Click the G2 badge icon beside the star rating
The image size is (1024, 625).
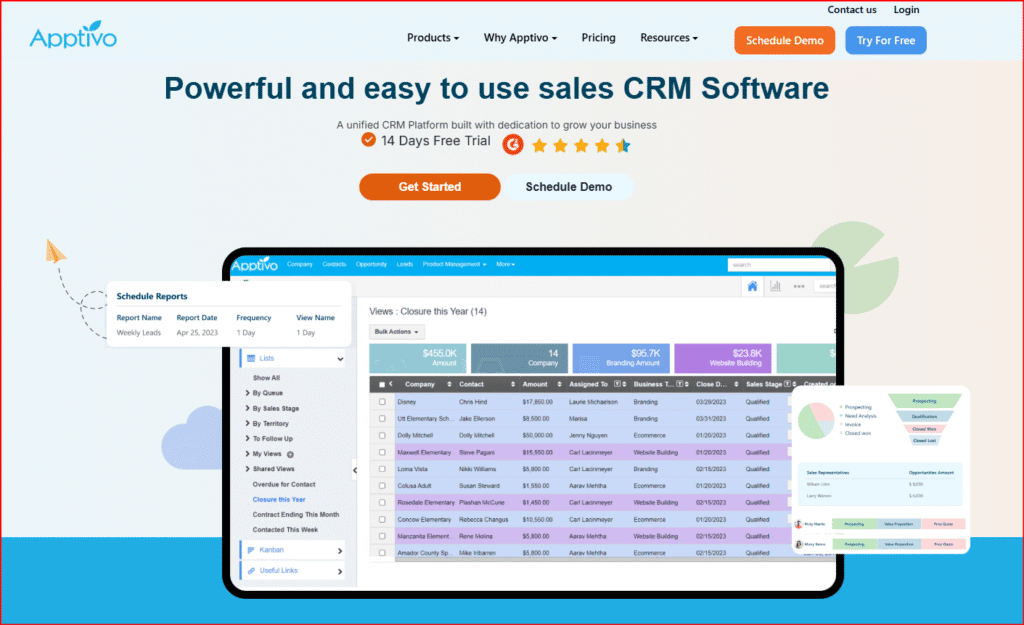coord(513,144)
